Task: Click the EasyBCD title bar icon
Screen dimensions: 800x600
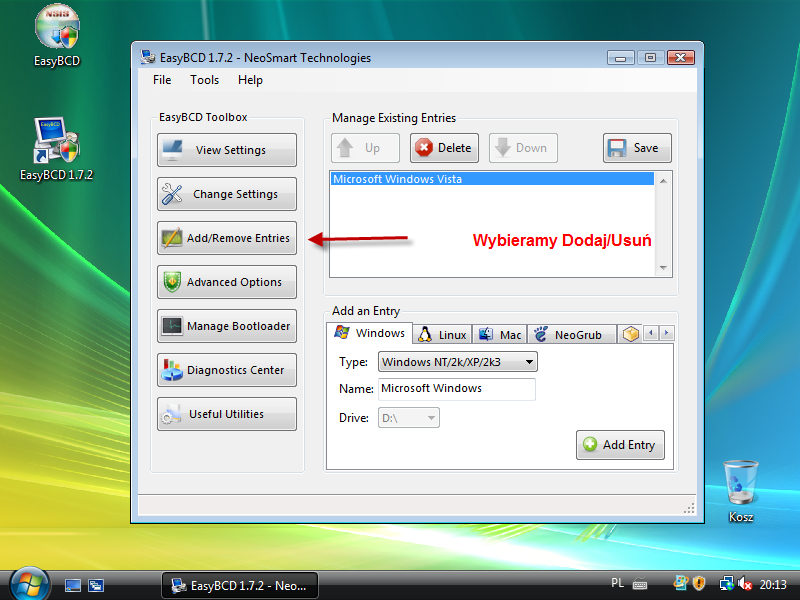Action: [x=148, y=57]
